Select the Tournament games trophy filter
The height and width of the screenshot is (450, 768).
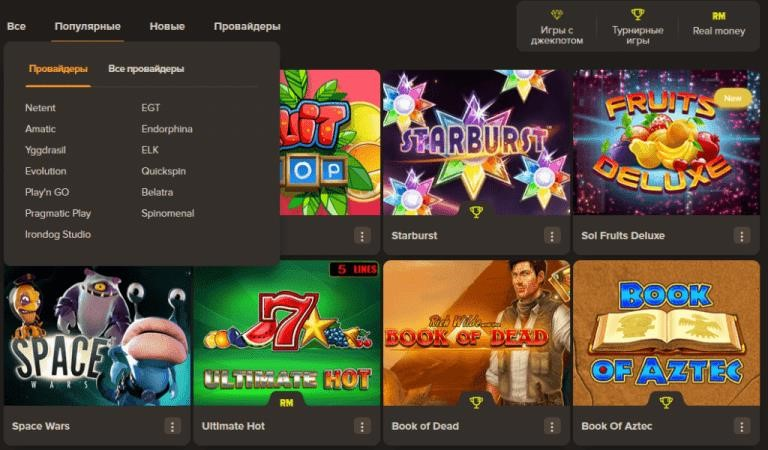click(637, 27)
